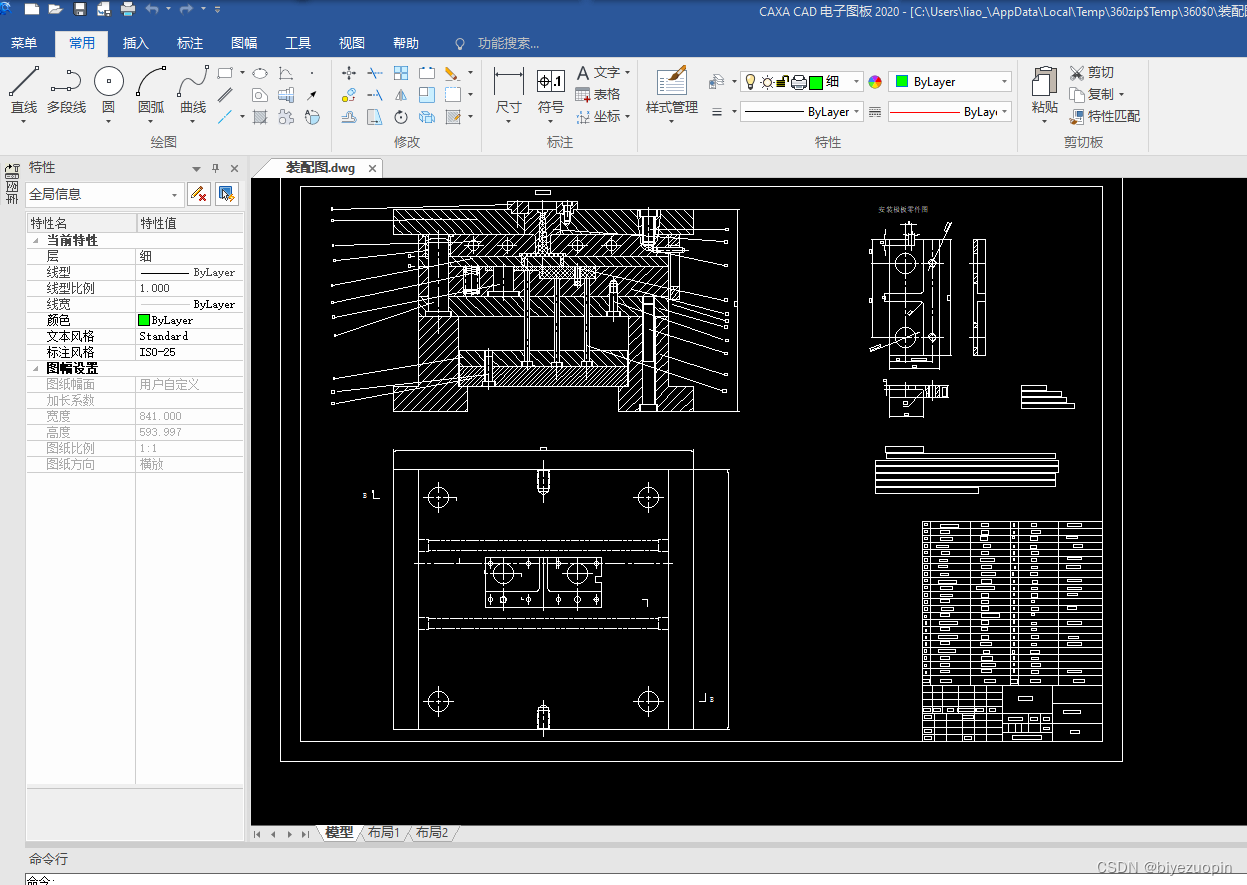
Task: Close the 装配图.dwg document tab
Action: click(372, 168)
